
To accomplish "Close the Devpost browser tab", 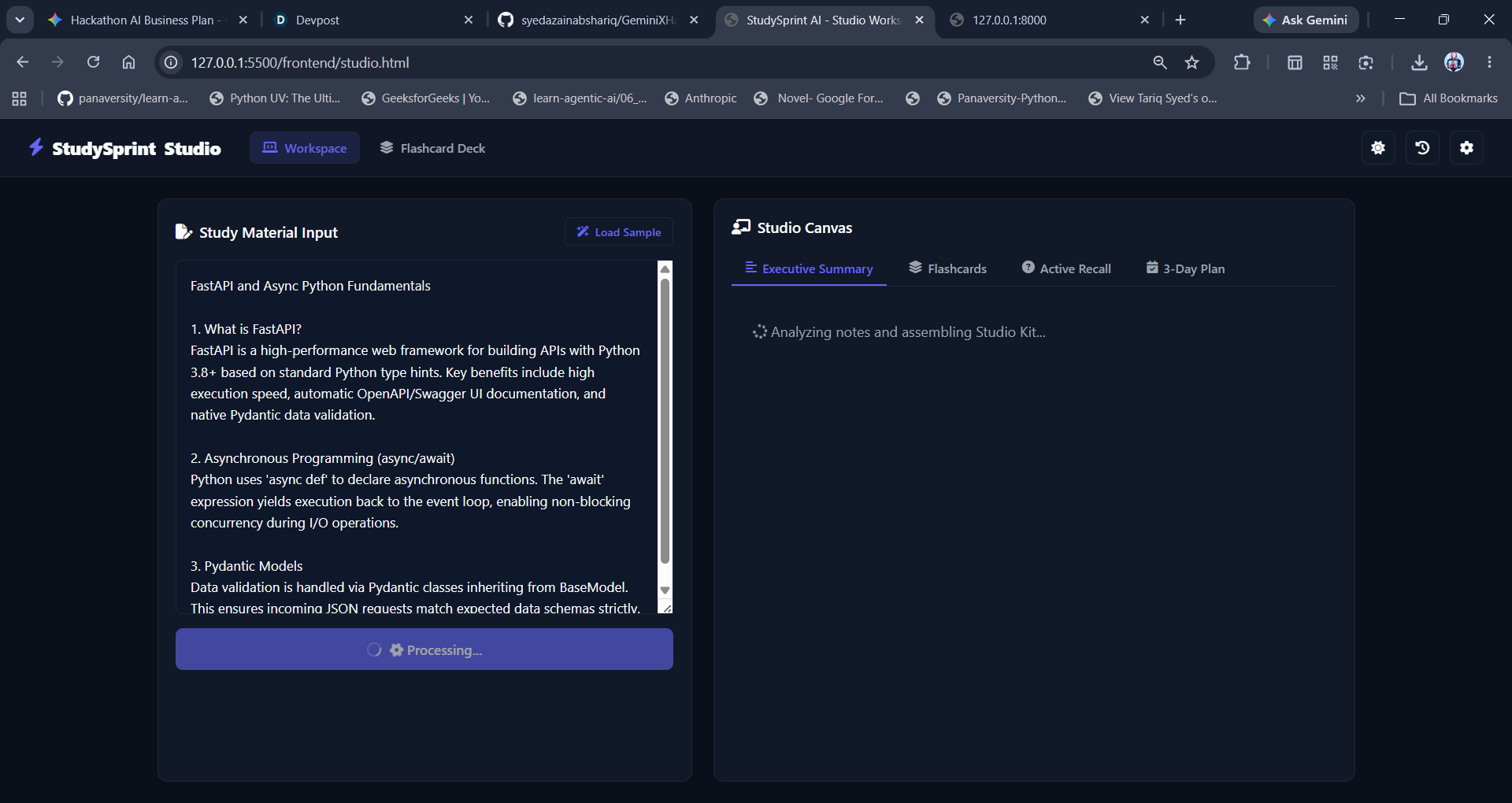I will click(x=469, y=20).
